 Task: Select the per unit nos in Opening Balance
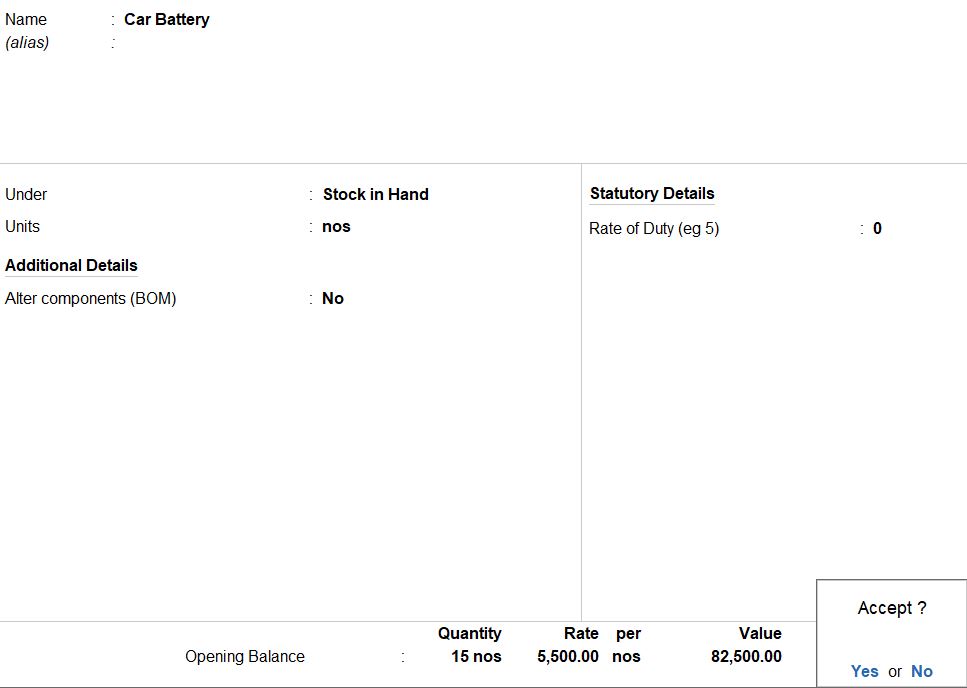[x=626, y=657]
